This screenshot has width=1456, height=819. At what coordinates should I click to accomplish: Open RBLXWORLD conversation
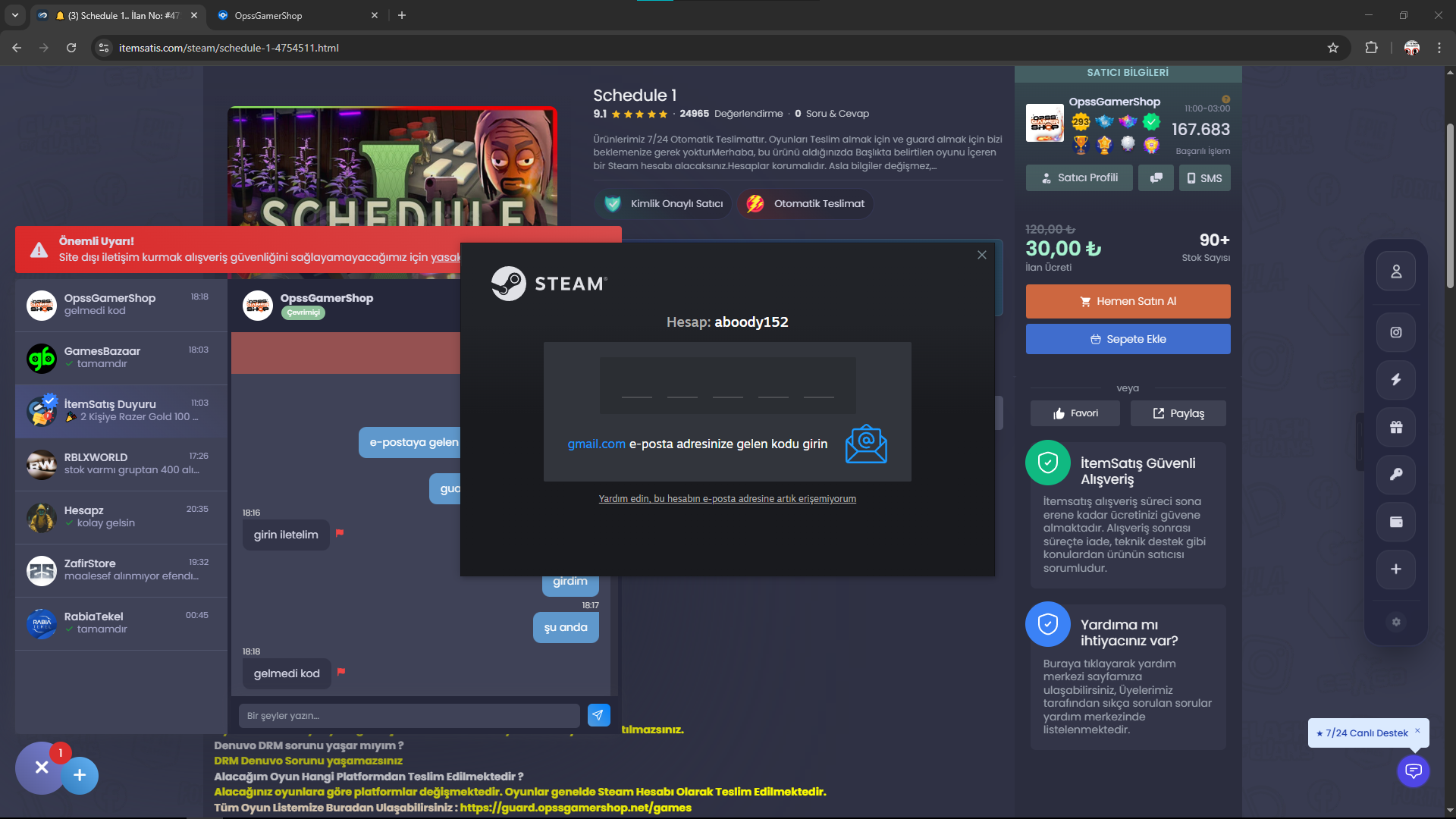click(x=121, y=464)
